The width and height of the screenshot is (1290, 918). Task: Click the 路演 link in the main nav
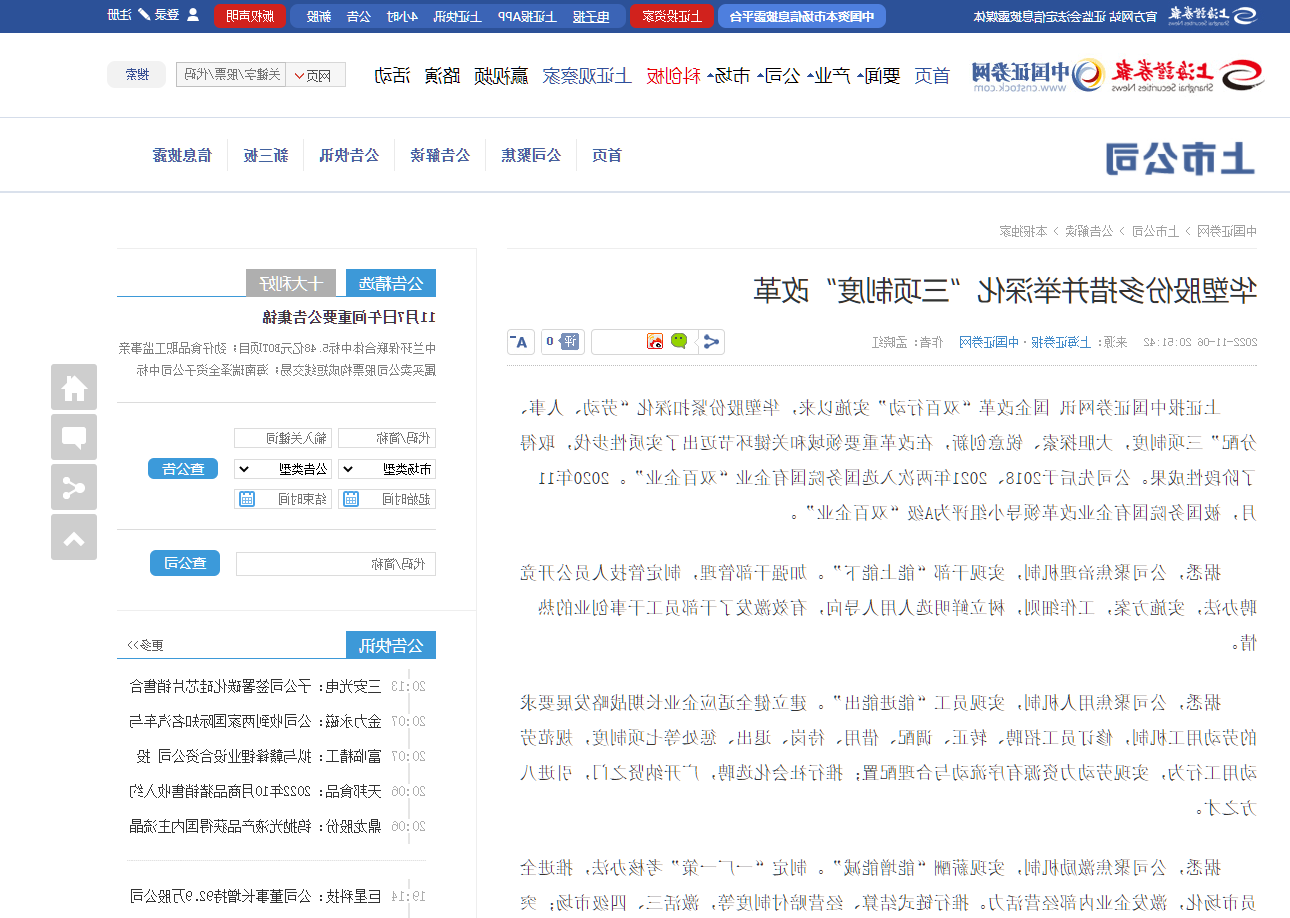coord(443,75)
